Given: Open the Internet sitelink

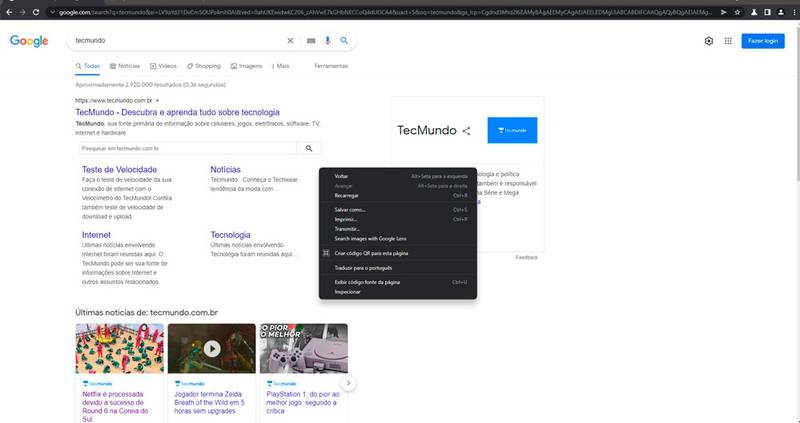Looking at the screenshot, I should coord(96,235).
